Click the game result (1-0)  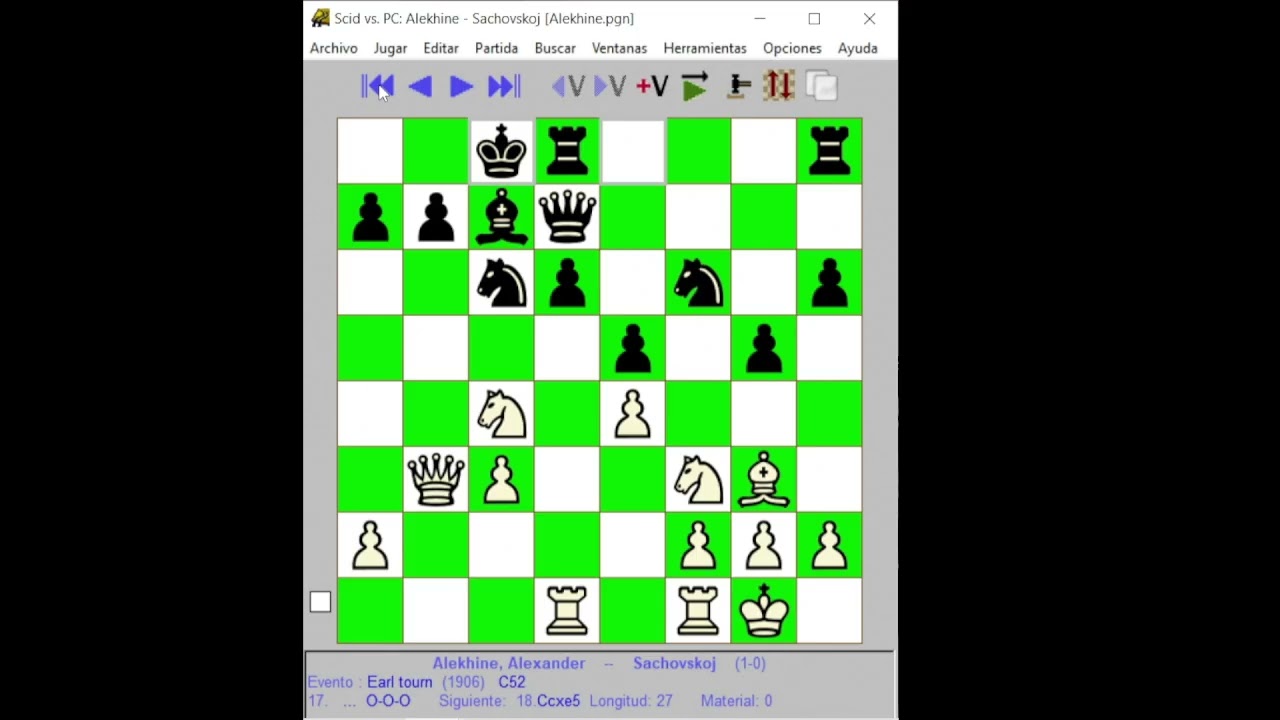tap(750, 663)
